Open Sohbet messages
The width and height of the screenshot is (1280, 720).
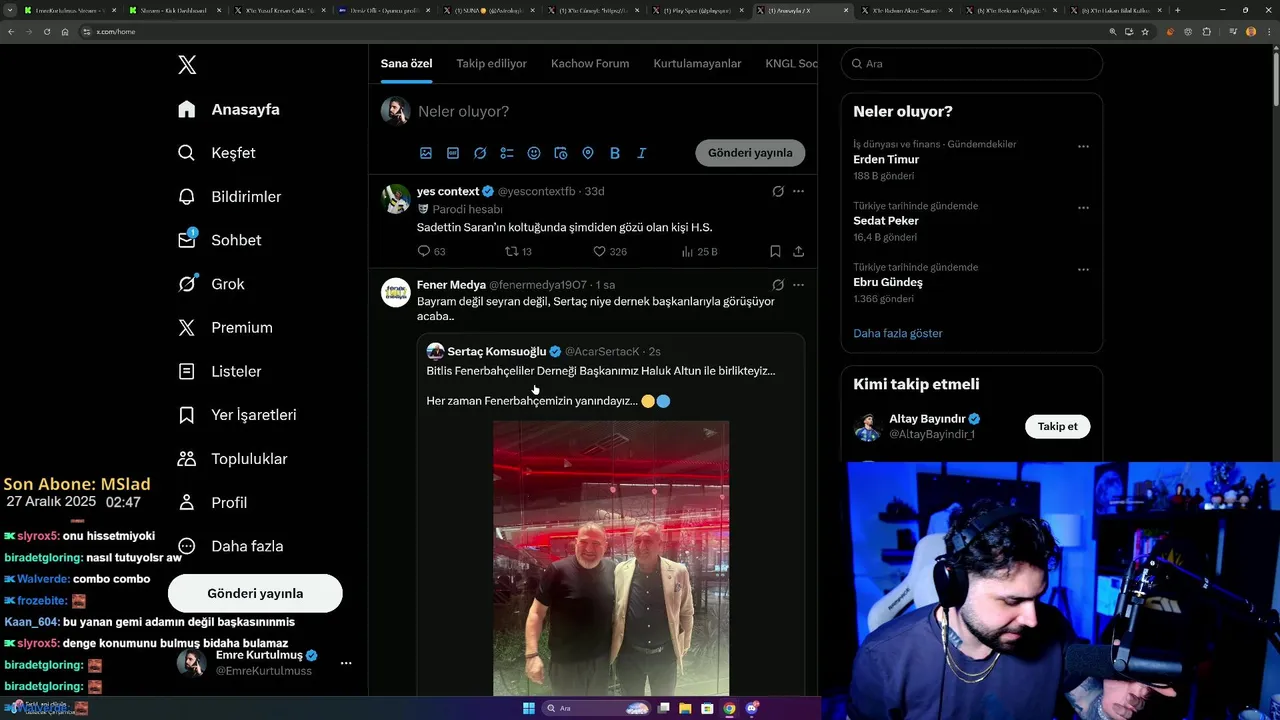pyautogui.click(x=219, y=240)
